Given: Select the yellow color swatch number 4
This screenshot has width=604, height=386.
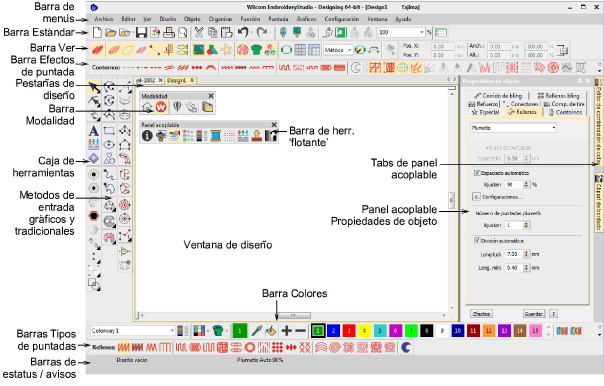Looking at the screenshot, I should [x=364, y=331].
